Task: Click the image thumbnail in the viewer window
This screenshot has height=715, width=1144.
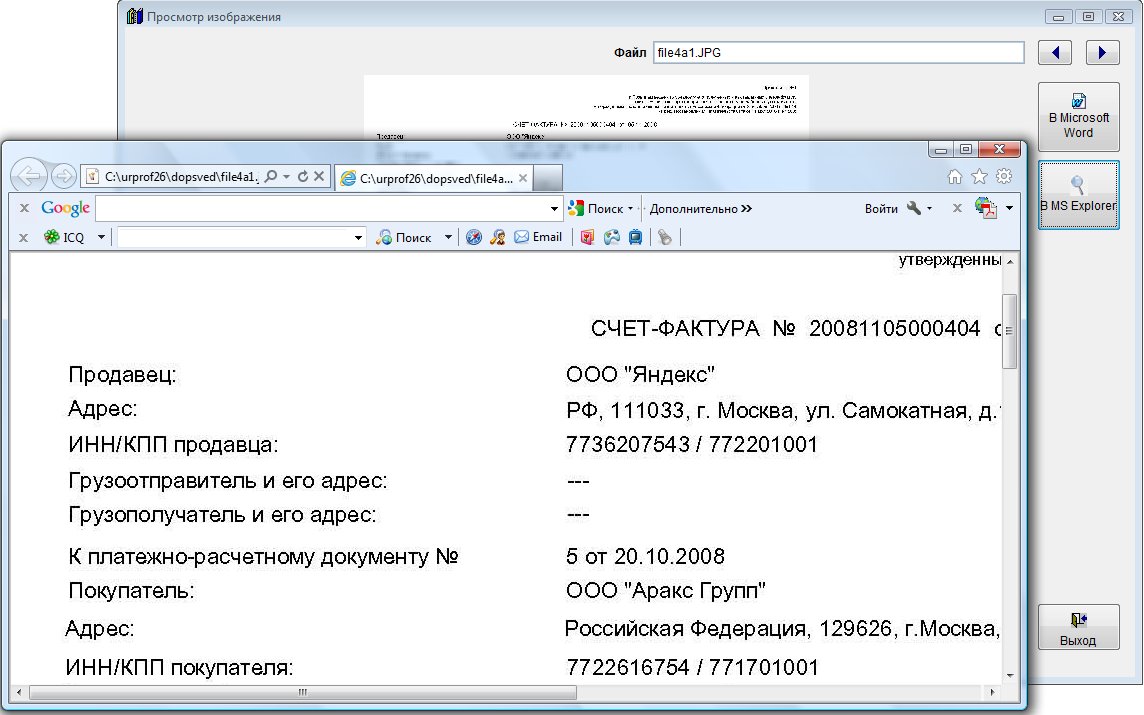Action: tap(586, 108)
